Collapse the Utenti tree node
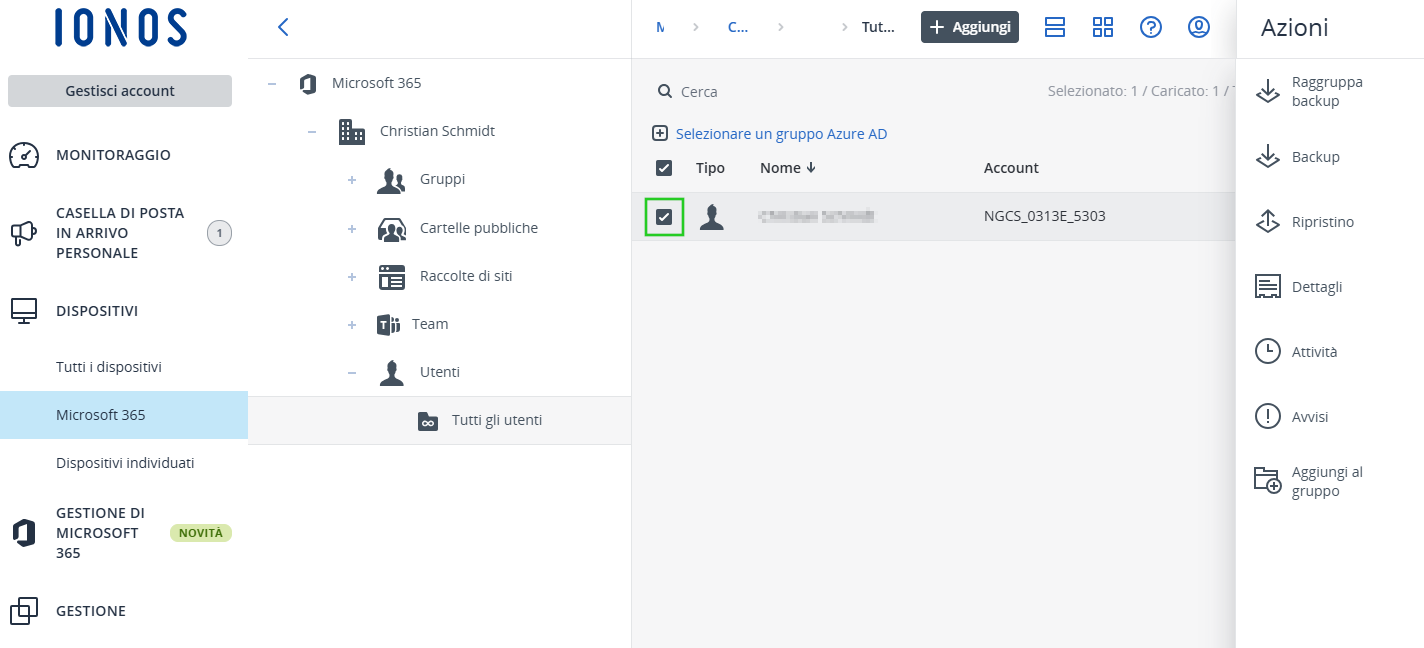Screen dimensions: 1424x648 [352, 372]
